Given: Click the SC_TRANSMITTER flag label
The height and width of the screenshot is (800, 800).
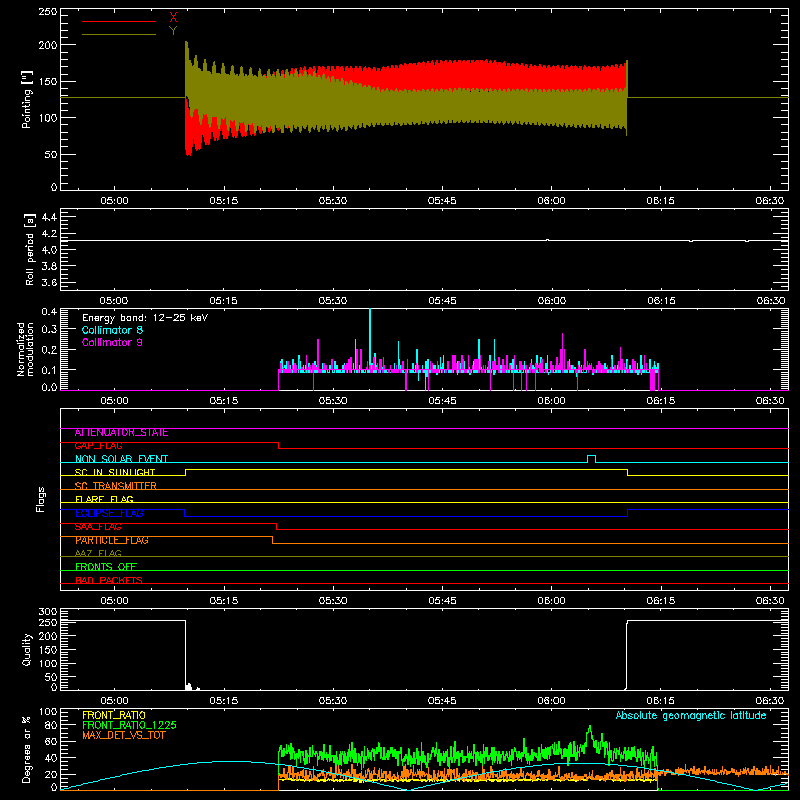Looking at the screenshot, I should [116, 486].
